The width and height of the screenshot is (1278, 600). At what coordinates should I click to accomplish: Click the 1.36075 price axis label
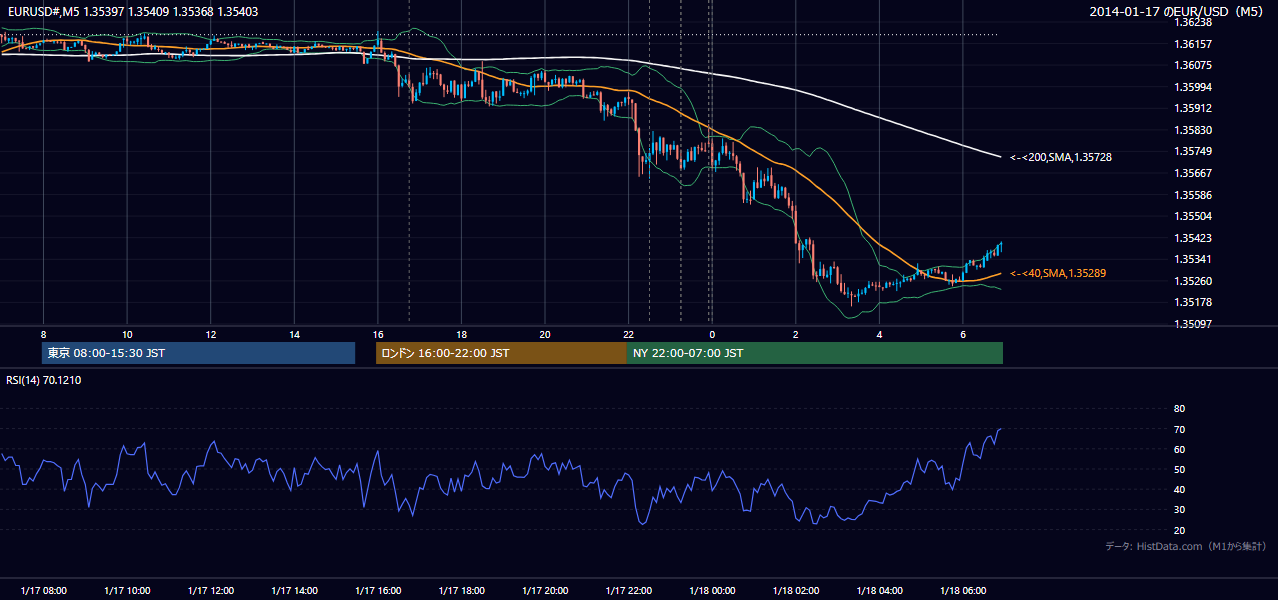pos(1193,65)
